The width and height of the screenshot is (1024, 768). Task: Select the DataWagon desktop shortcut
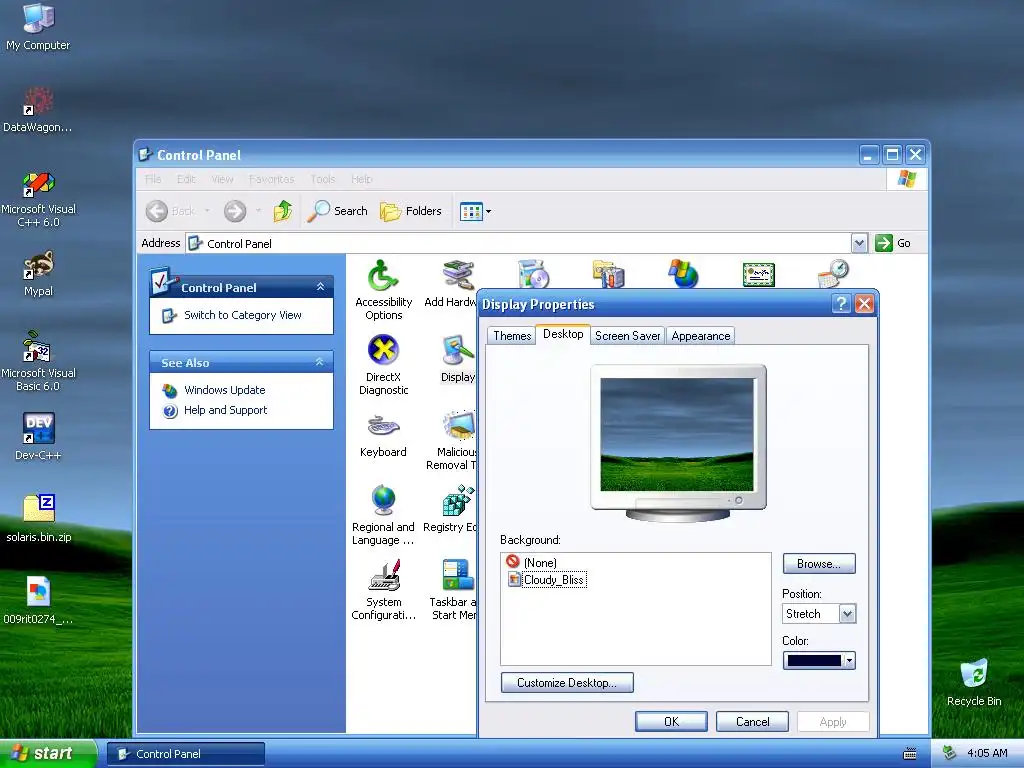38,110
